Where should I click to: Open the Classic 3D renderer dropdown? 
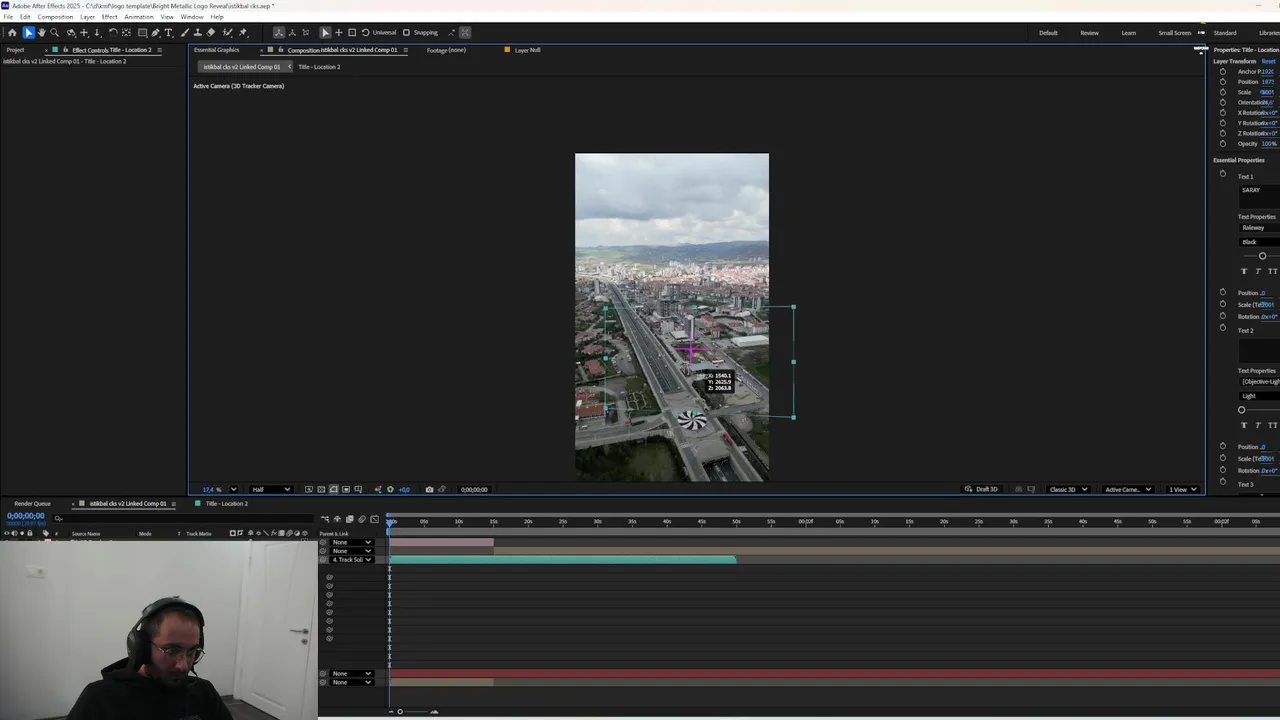pyautogui.click(x=1068, y=490)
